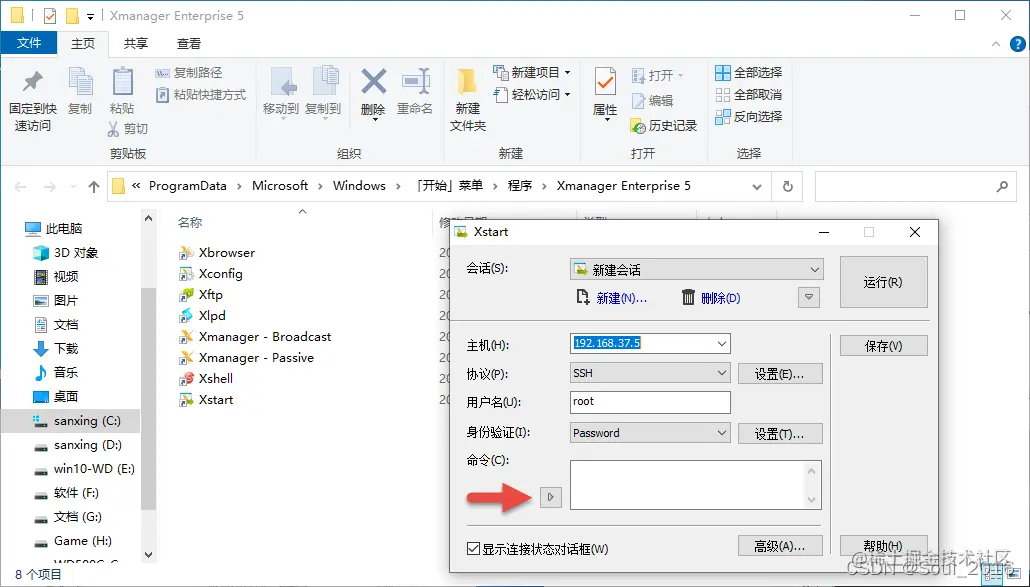The height and width of the screenshot is (587, 1030).
Task: Select 3D Objects (3D 对象) in sidebar
Action: 66,253
